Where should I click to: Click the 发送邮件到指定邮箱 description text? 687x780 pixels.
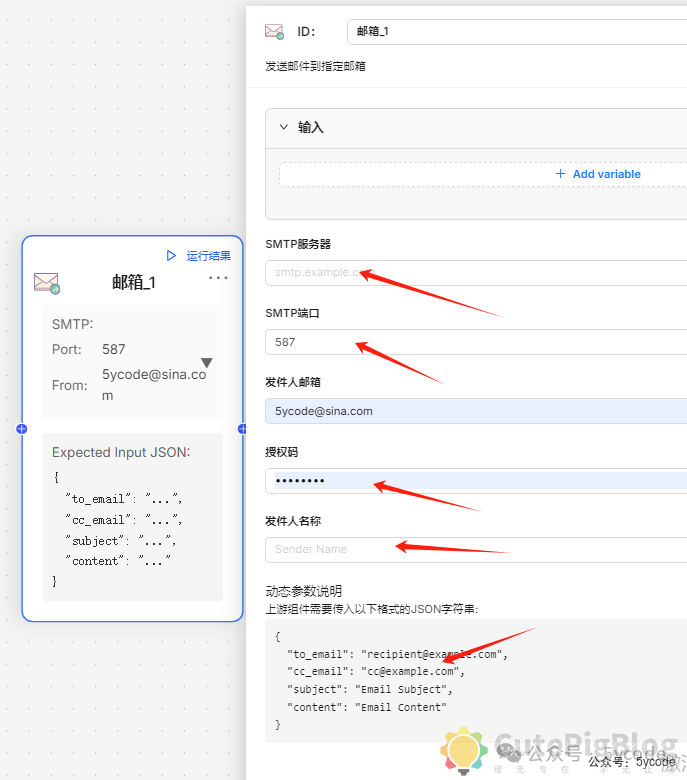click(315, 66)
